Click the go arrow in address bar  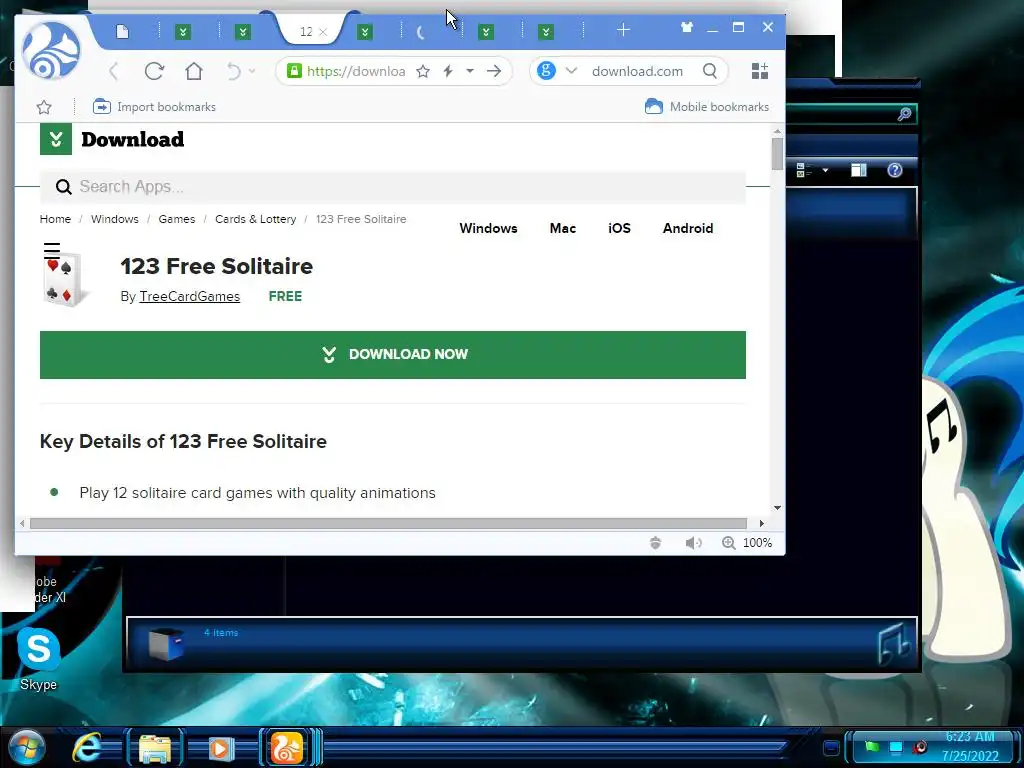[494, 71]
